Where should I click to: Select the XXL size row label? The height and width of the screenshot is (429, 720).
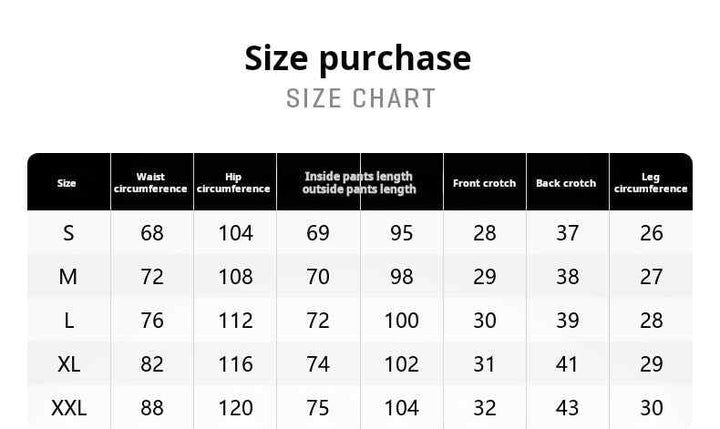pos(69,408)
